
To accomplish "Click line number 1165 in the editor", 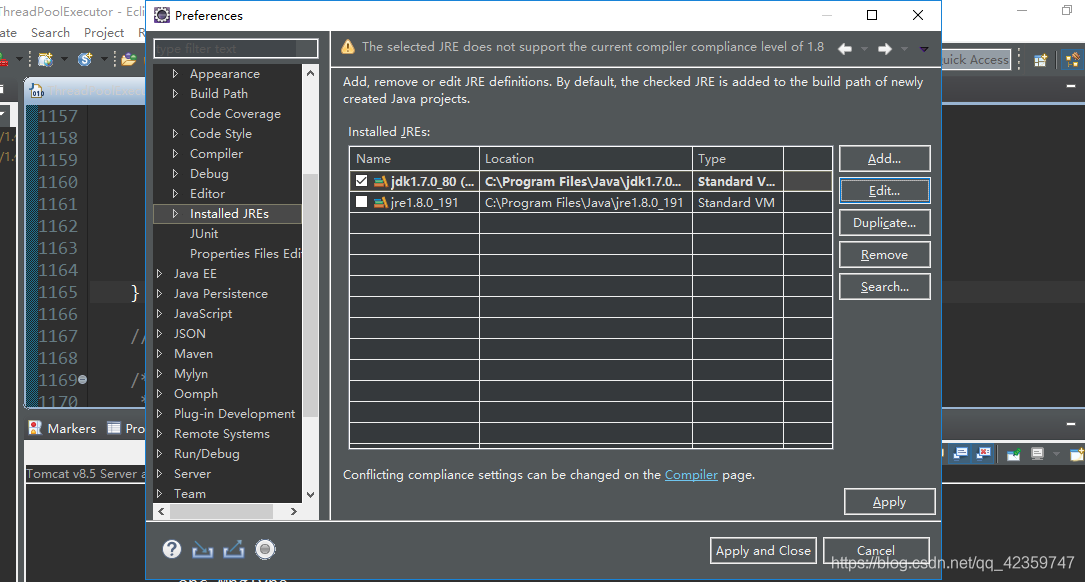I will tap(57, 292).
